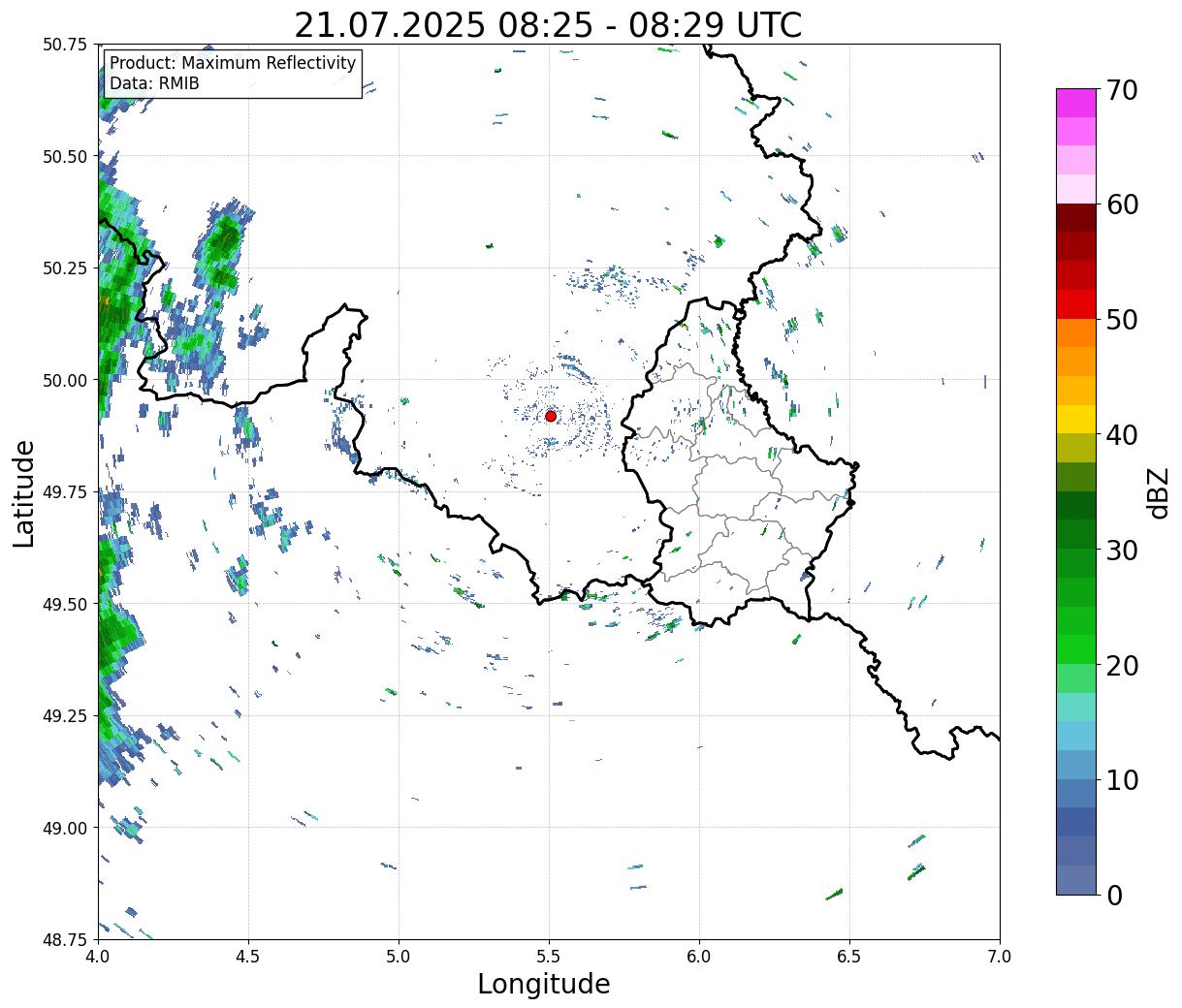Click the latitude tick label 50.75
The height and width of the screenshot is (1008, 1182).
pos(65,45)
